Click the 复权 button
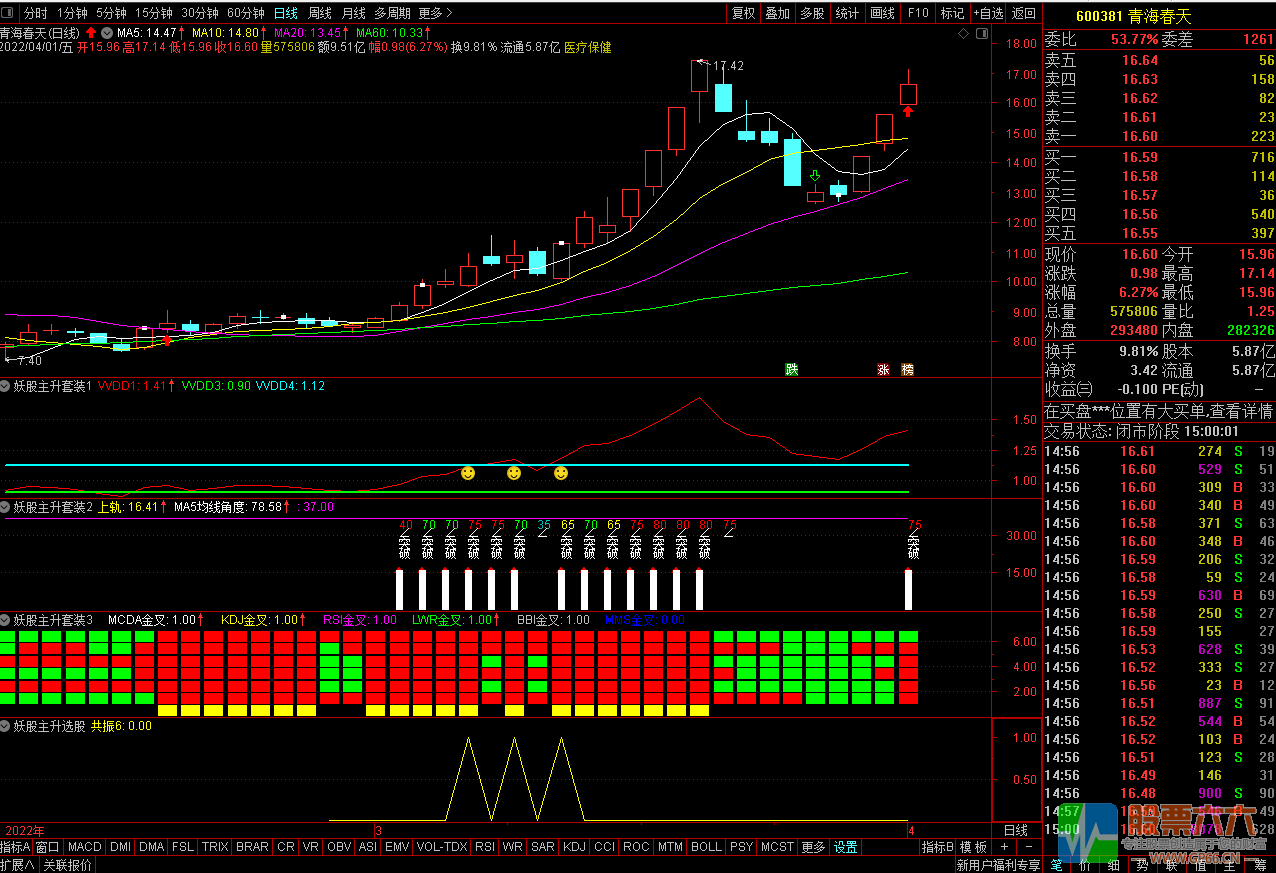Screen dimensions: 1276x873 [x=743, y=13]
